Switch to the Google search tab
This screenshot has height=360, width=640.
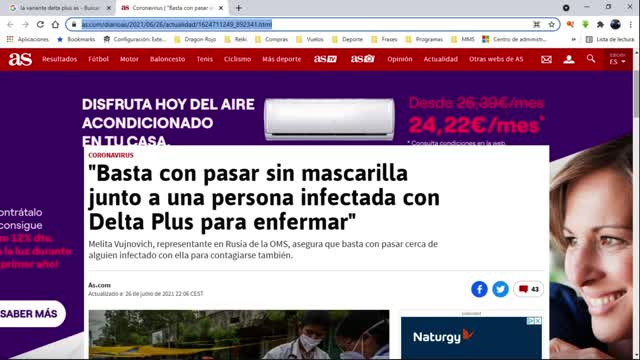[60, 8]
